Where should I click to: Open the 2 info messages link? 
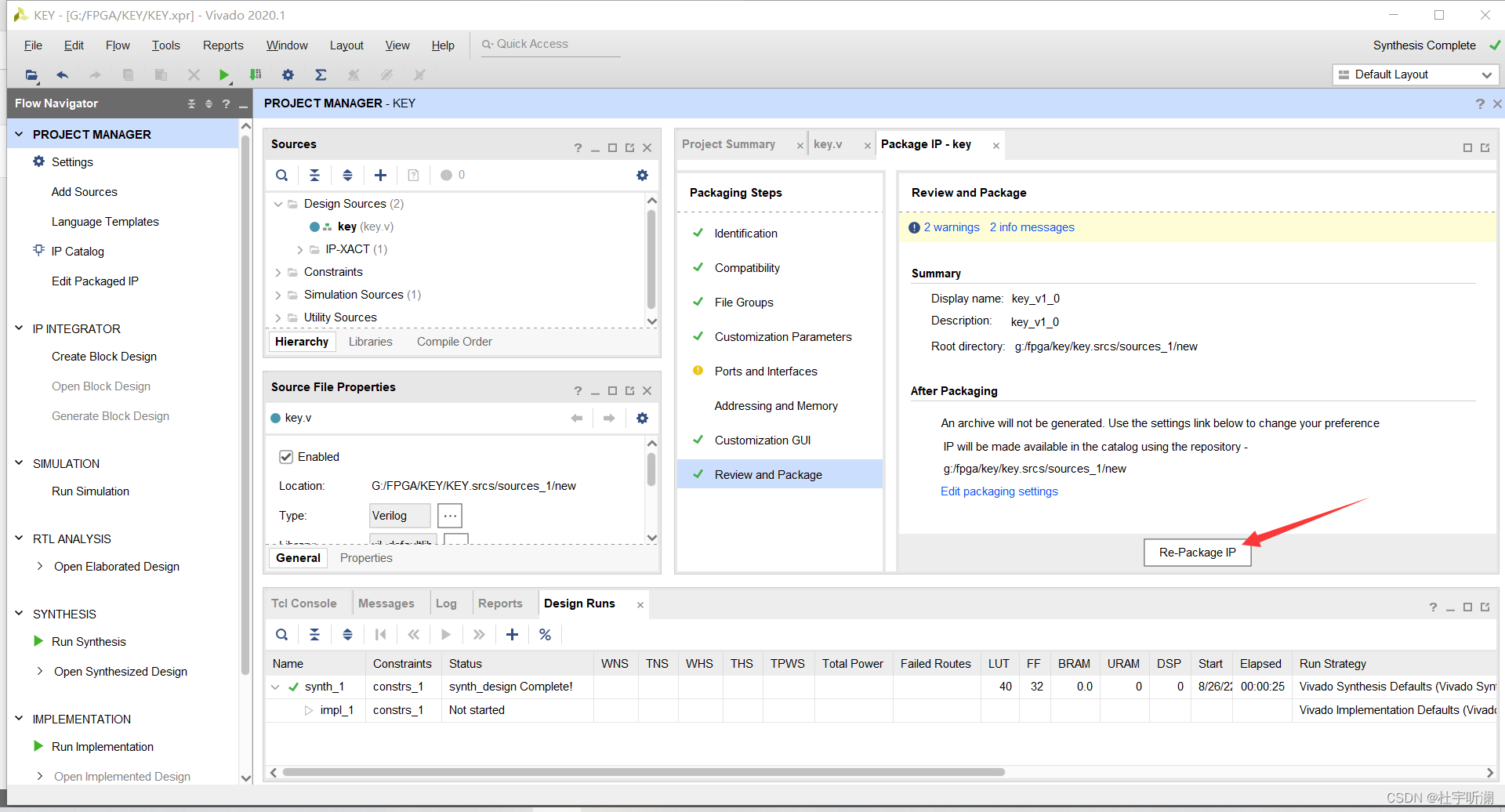point(1032,227)
